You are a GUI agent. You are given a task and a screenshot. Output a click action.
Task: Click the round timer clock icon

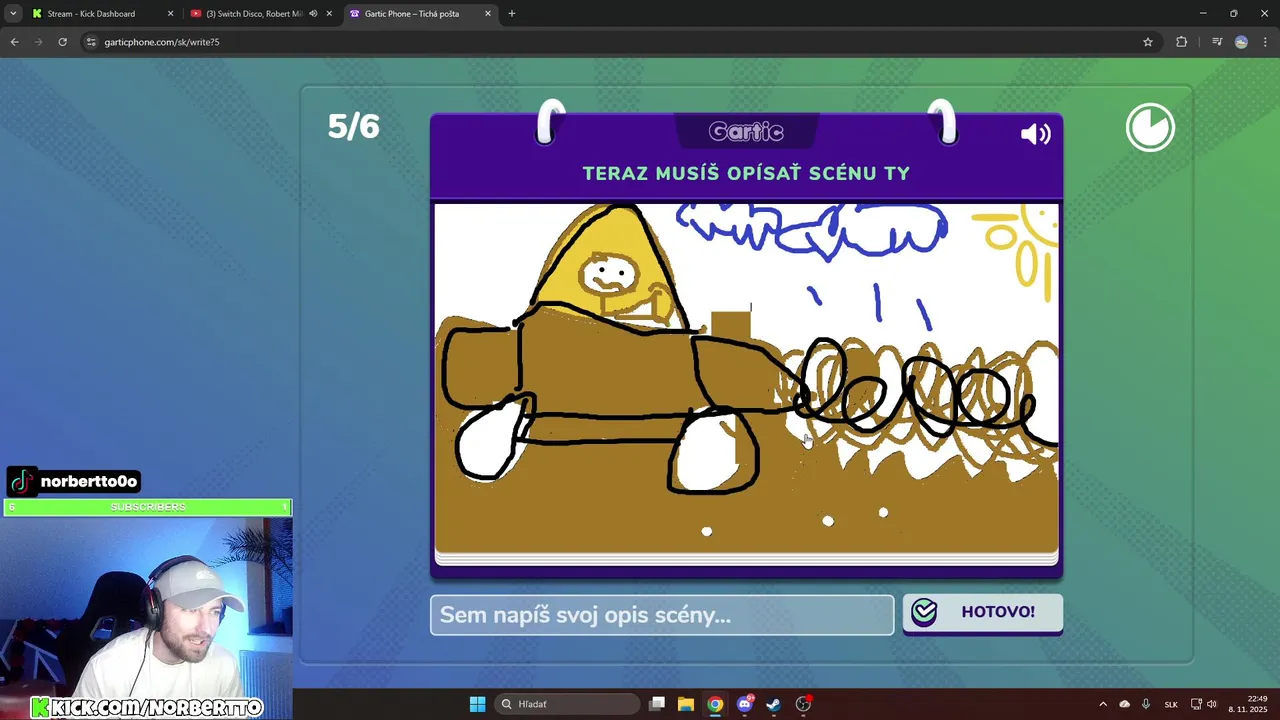pyautogui.click(x=1150, y=128)
